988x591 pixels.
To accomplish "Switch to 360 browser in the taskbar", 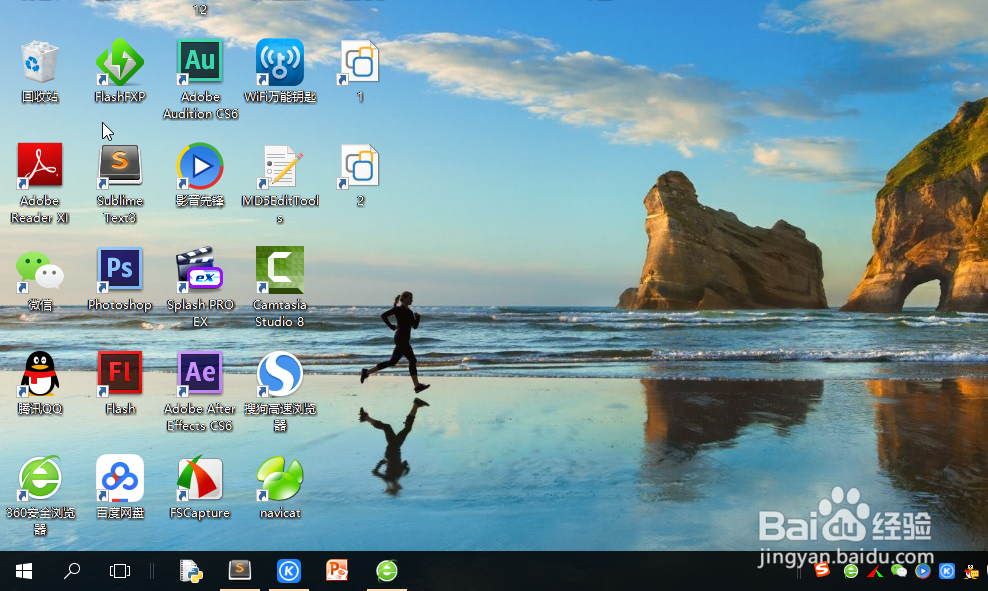I will (x=387, y=571).
